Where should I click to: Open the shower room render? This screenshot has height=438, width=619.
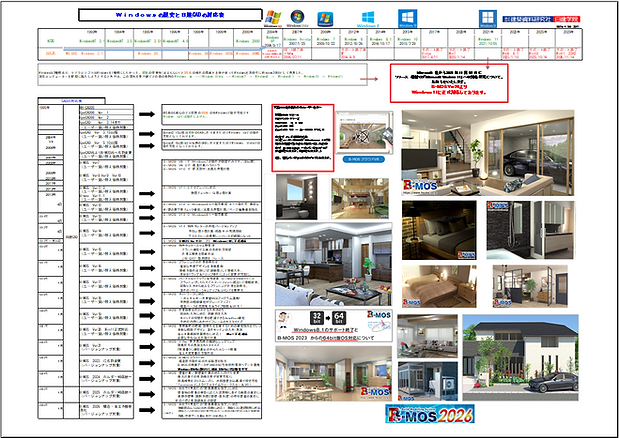pos(530,230)
